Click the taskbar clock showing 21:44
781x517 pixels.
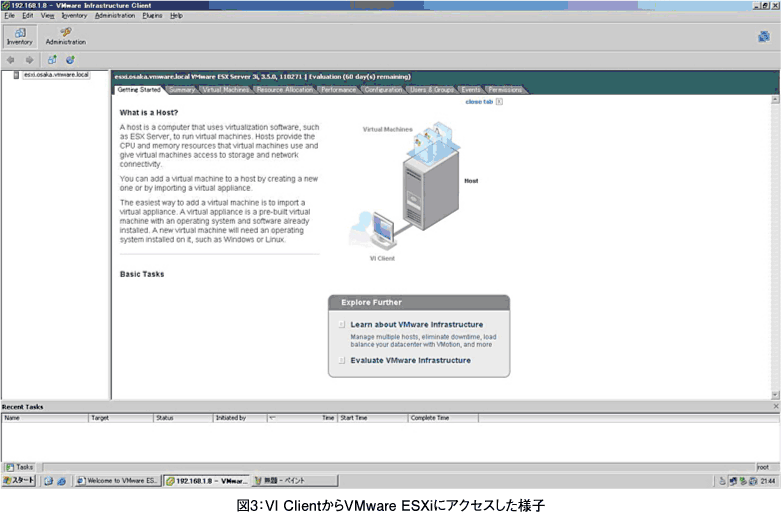tap(768, 481)
